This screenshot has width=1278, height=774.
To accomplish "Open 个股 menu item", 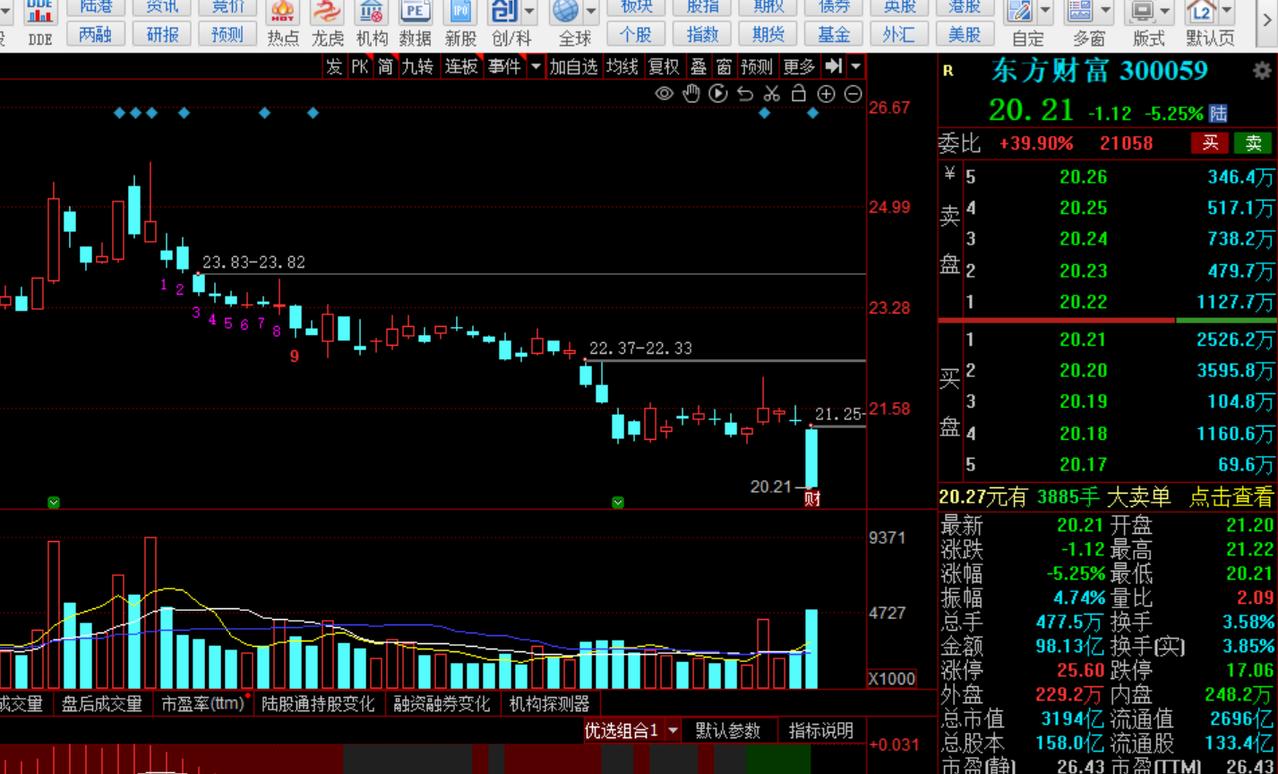I will pyautogui.click(x=636, y=35).
